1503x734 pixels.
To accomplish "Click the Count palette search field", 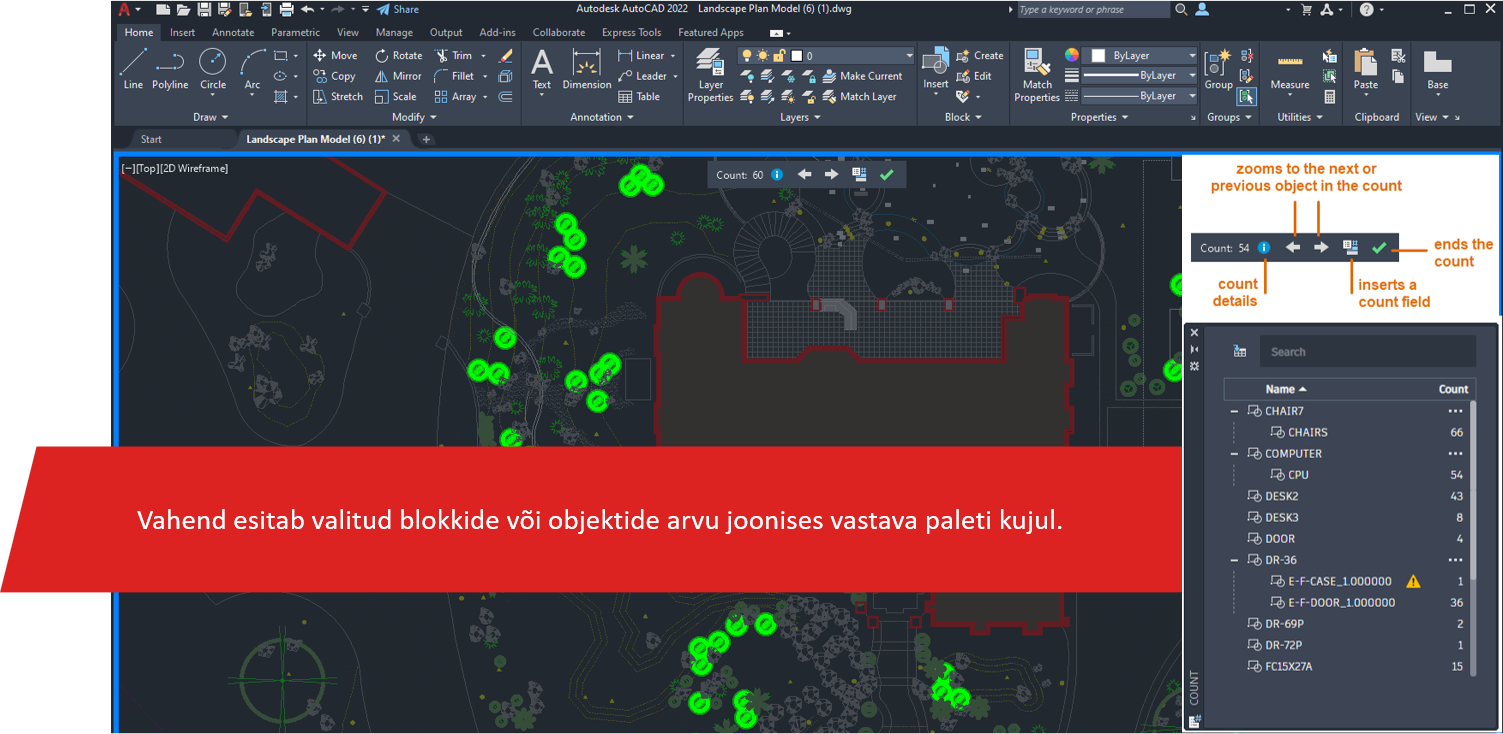I will click(x=1365, y=352).
